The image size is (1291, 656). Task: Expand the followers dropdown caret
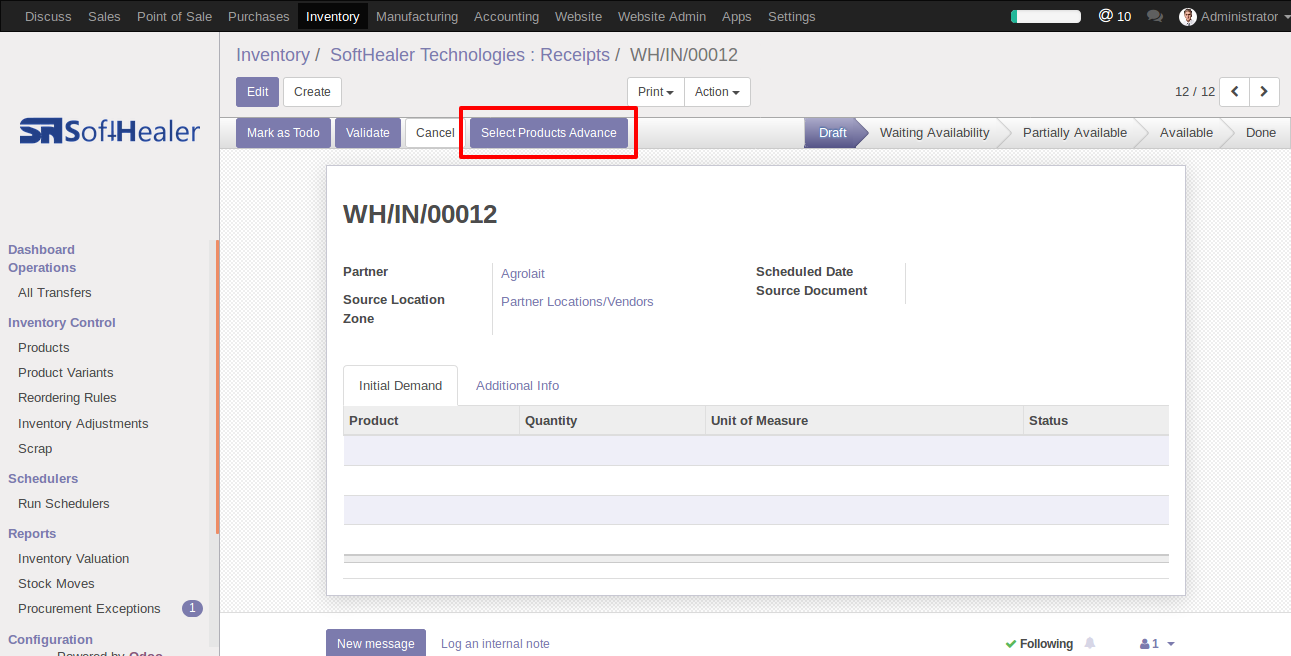[1171, 644]
